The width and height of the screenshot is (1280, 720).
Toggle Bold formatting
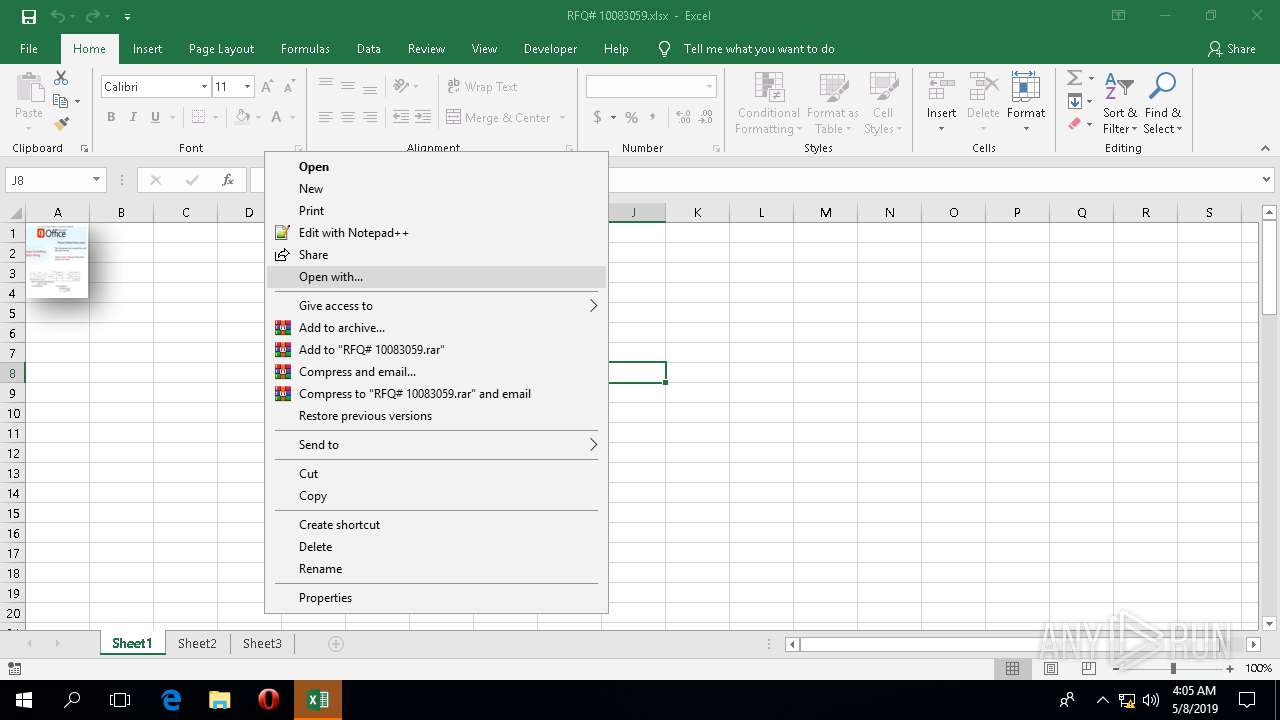pyautogui.click(x=111, y=117)
